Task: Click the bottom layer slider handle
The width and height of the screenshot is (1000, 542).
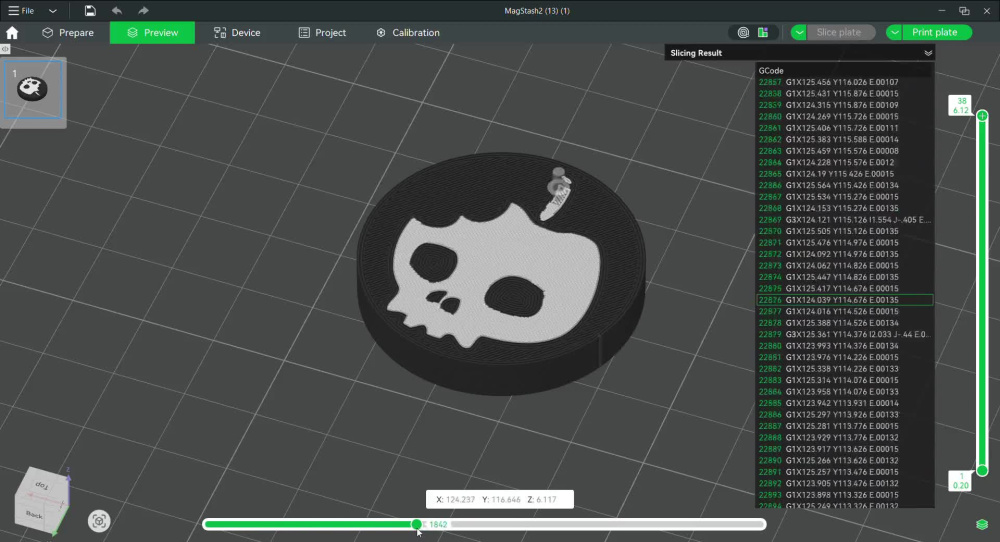Action: pyautogui.click(x=982, y=471)
